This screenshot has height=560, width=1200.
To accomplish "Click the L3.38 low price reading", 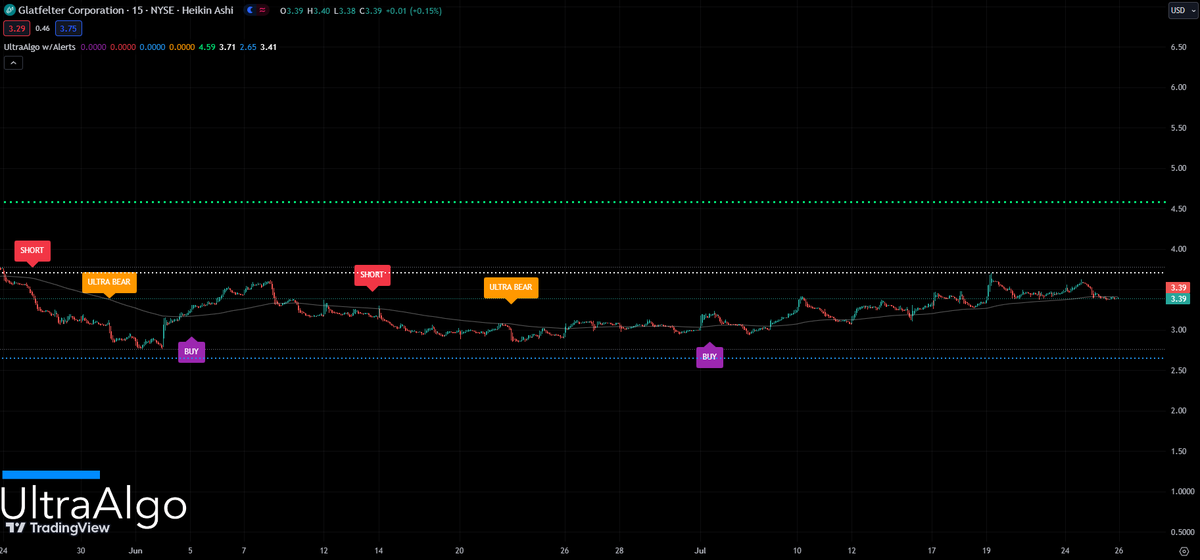I will [347, 11].
